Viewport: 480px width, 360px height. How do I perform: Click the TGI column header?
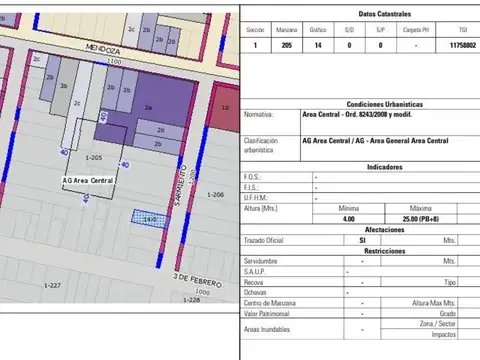click(463, 30)
